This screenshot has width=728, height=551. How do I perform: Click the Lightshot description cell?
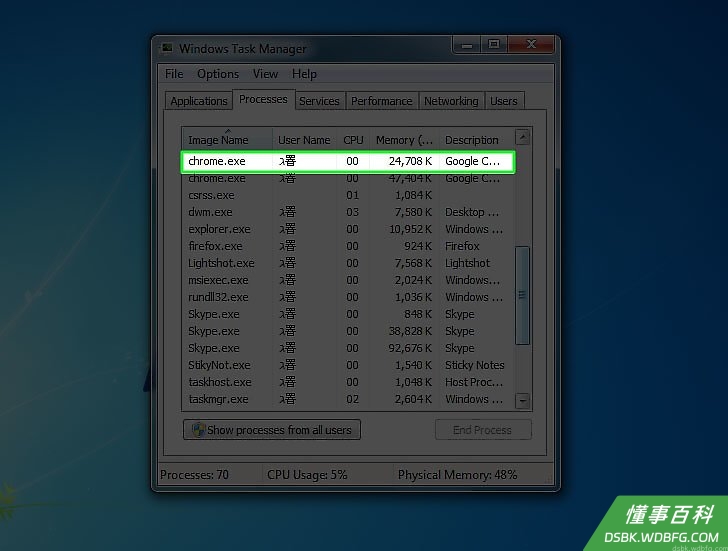468,263
